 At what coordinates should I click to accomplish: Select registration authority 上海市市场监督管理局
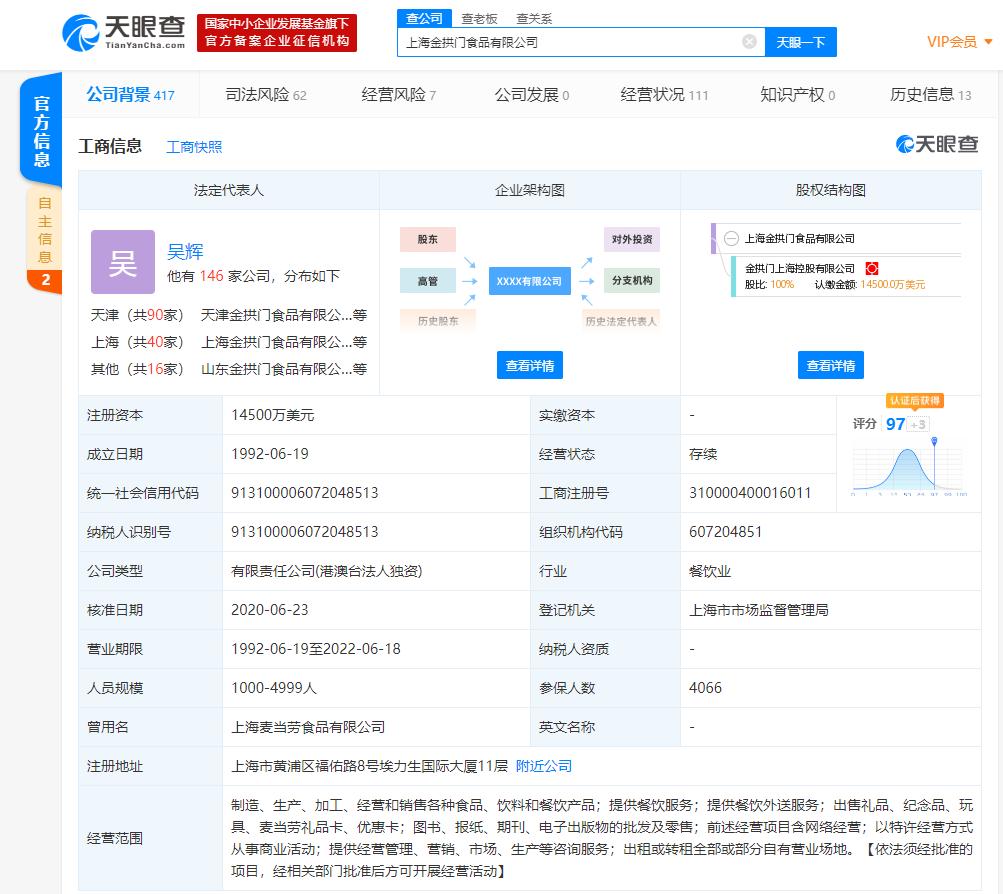point(759,610)
